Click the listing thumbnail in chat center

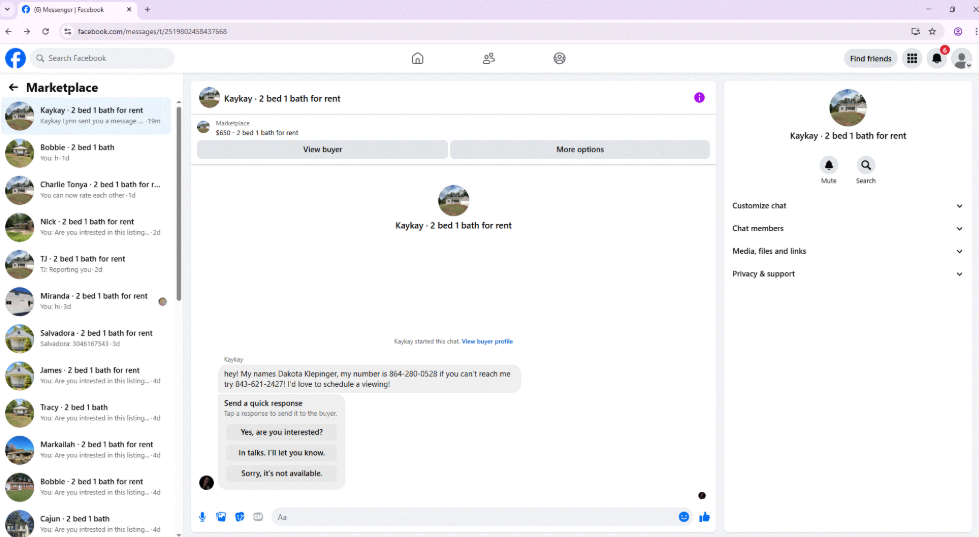click(453, 200)
